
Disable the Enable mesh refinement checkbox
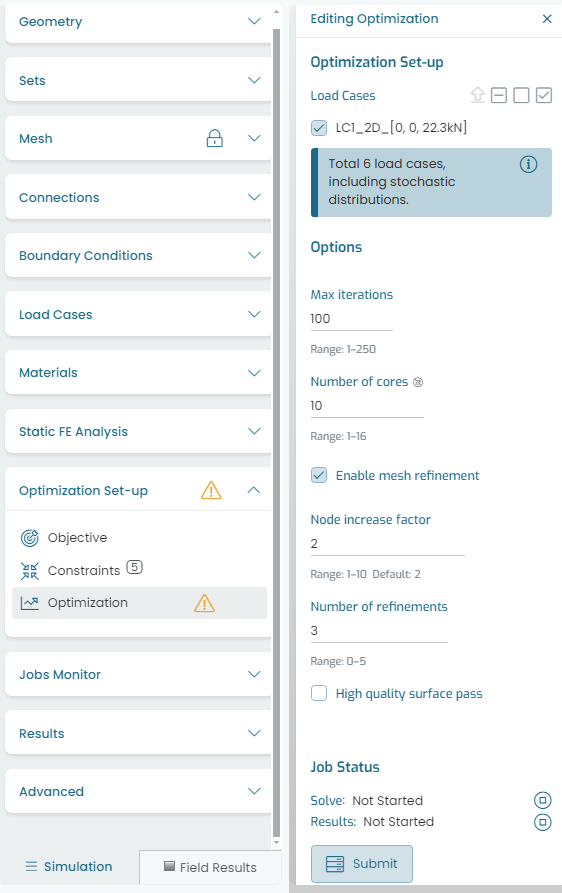pyautogui.click(x=319, y=475)
